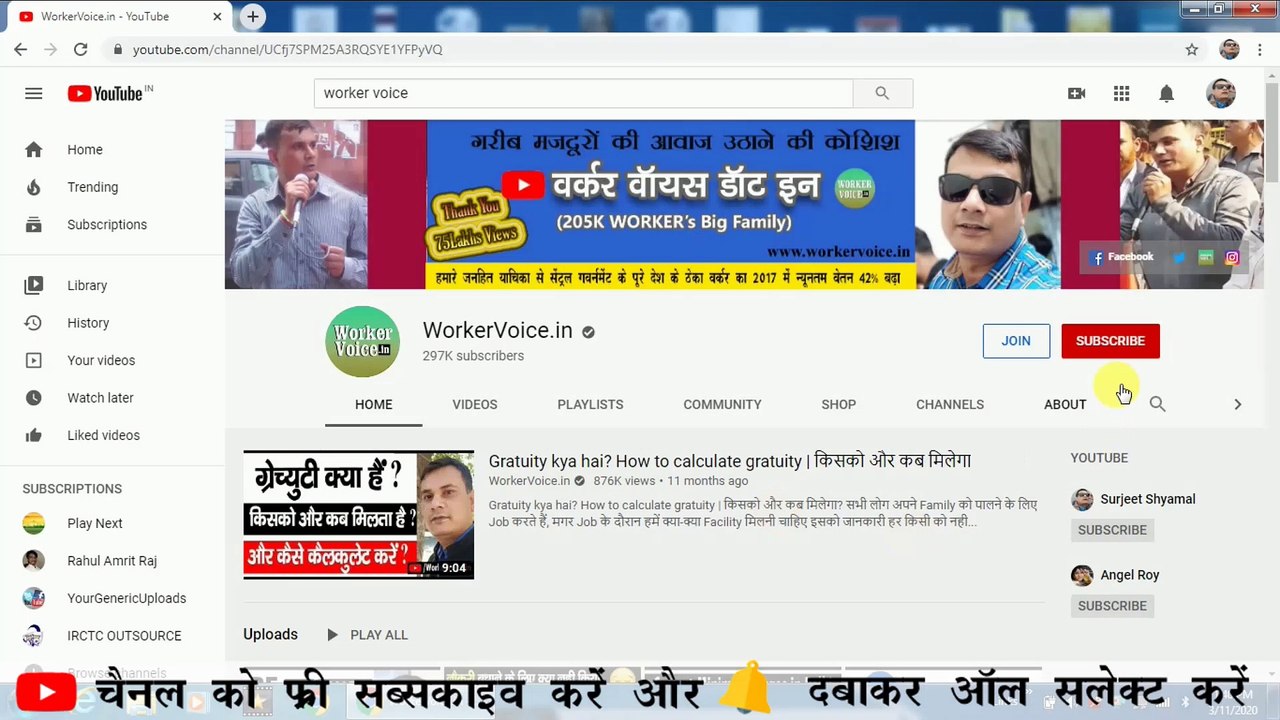Click the WorkerVoice.in channel avatar

(x=363, y=342)
